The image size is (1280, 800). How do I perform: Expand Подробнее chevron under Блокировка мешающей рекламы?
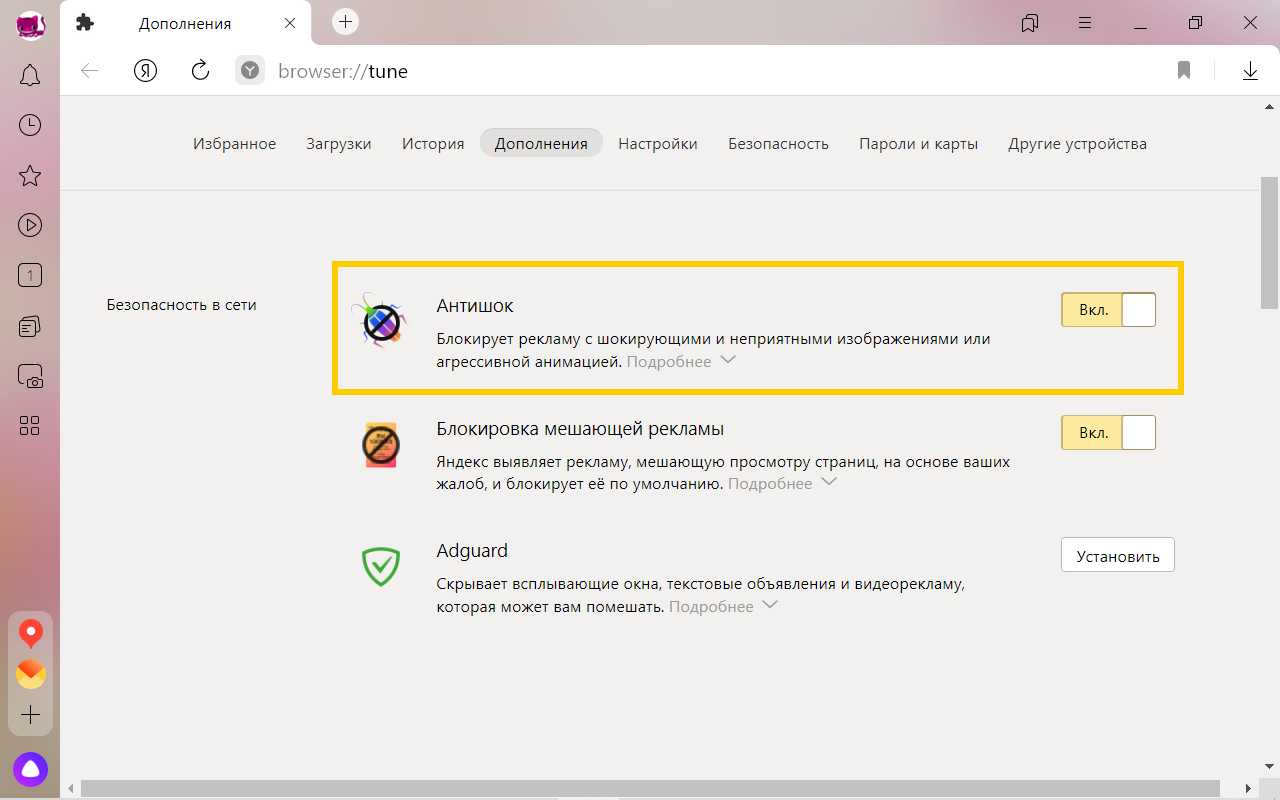(829, 482)
